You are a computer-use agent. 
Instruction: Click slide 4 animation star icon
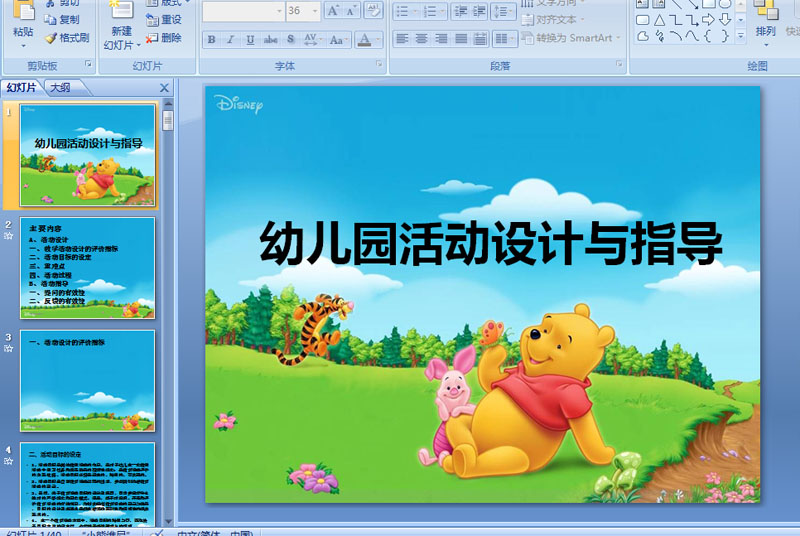coord(8,461)
